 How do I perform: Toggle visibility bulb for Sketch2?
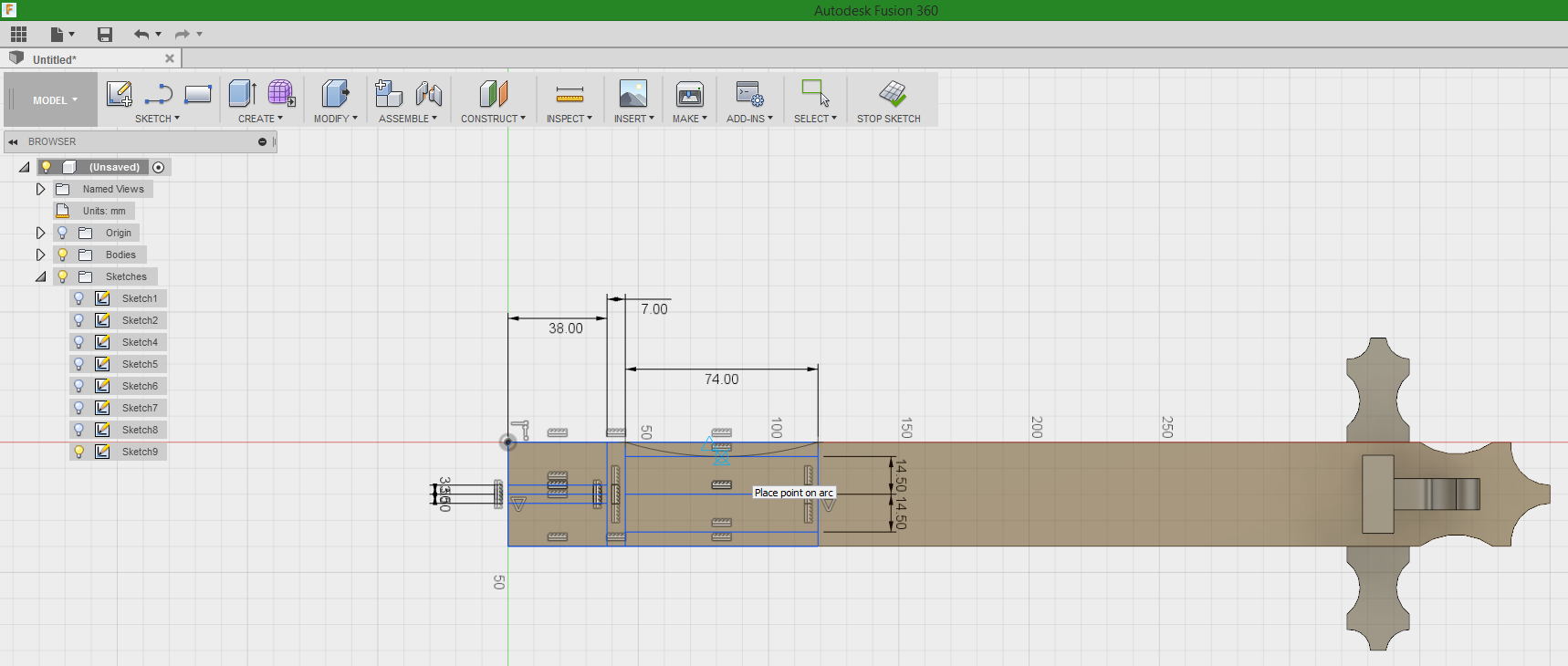(x=78, y=320)
